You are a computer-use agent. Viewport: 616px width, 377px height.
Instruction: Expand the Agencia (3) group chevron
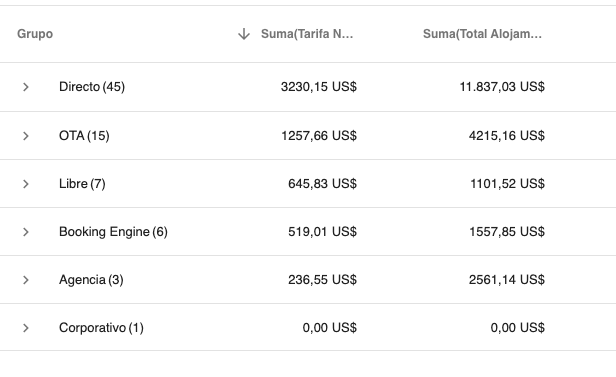pos(26,280)
